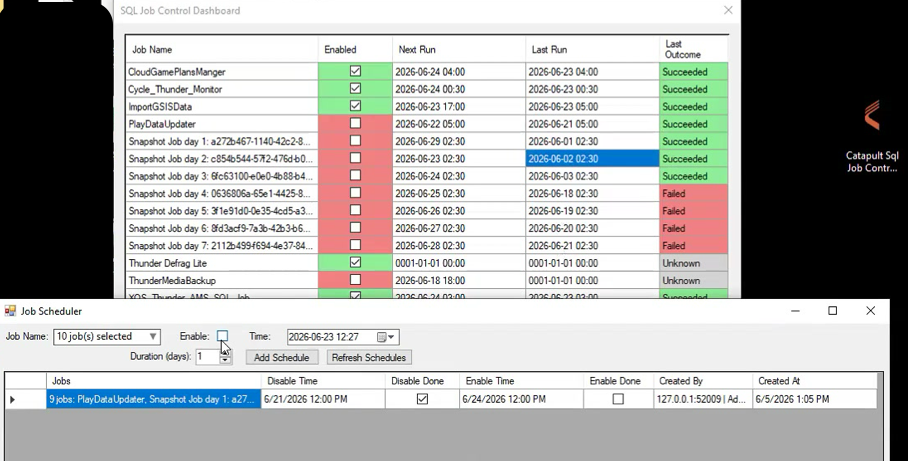Viewport: 908px width, 461px height.
Task: Click the Created At column header
Action: pos(815,381)
